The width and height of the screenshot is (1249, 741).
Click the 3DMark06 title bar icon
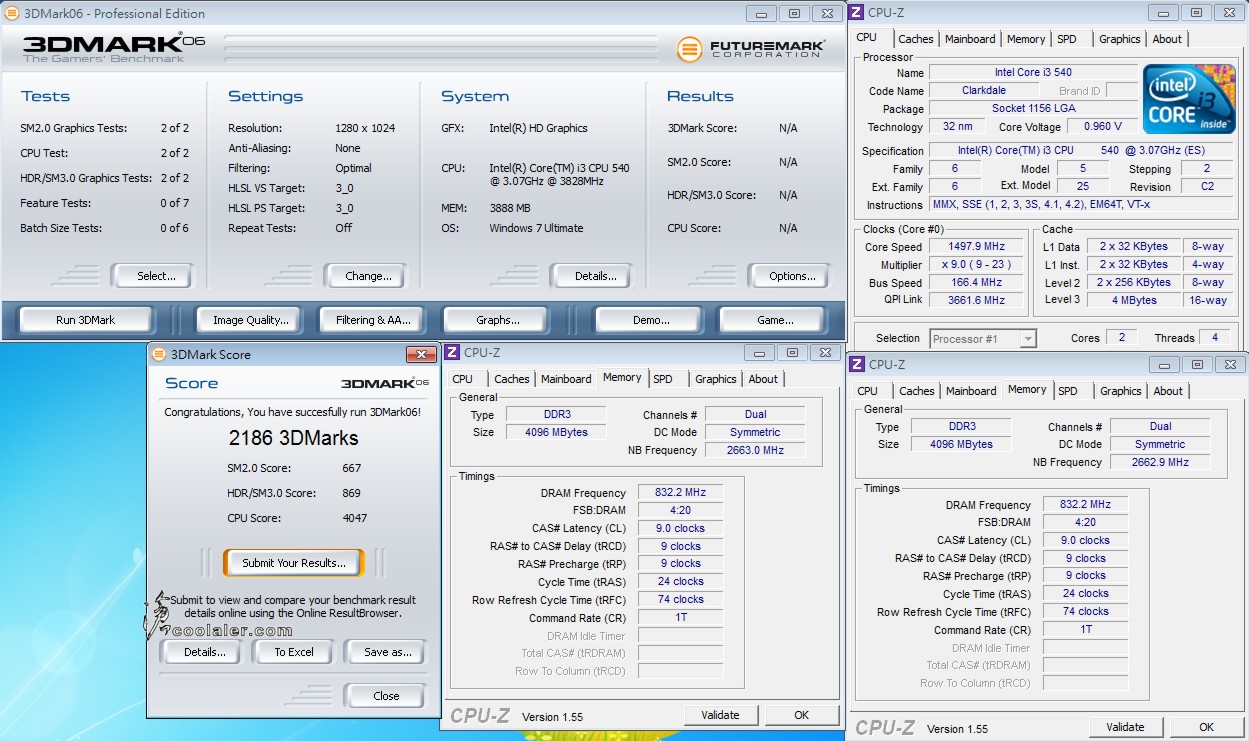(11, 13)
